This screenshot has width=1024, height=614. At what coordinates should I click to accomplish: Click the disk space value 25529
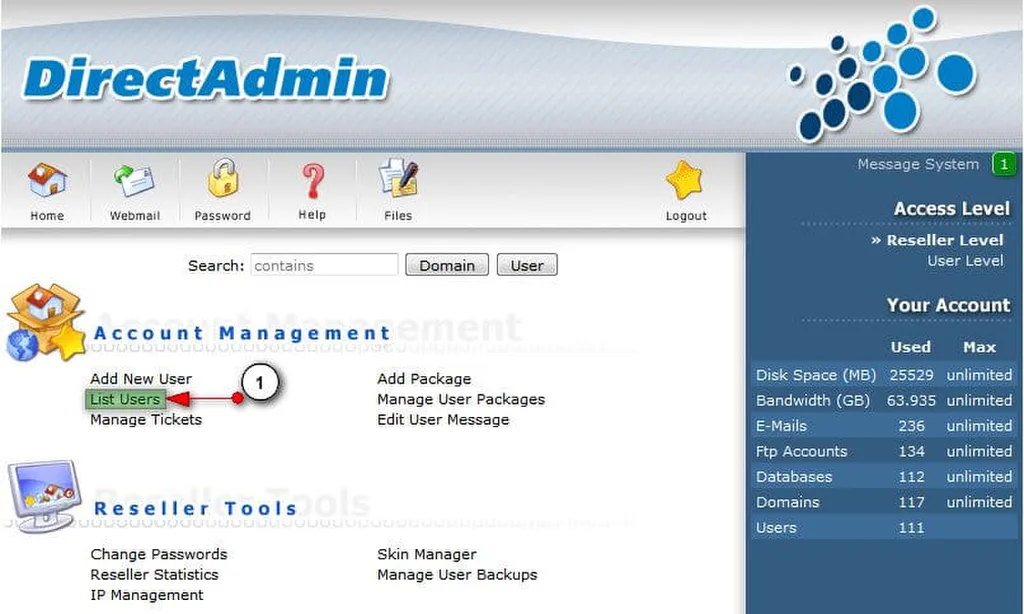(911, 375)
